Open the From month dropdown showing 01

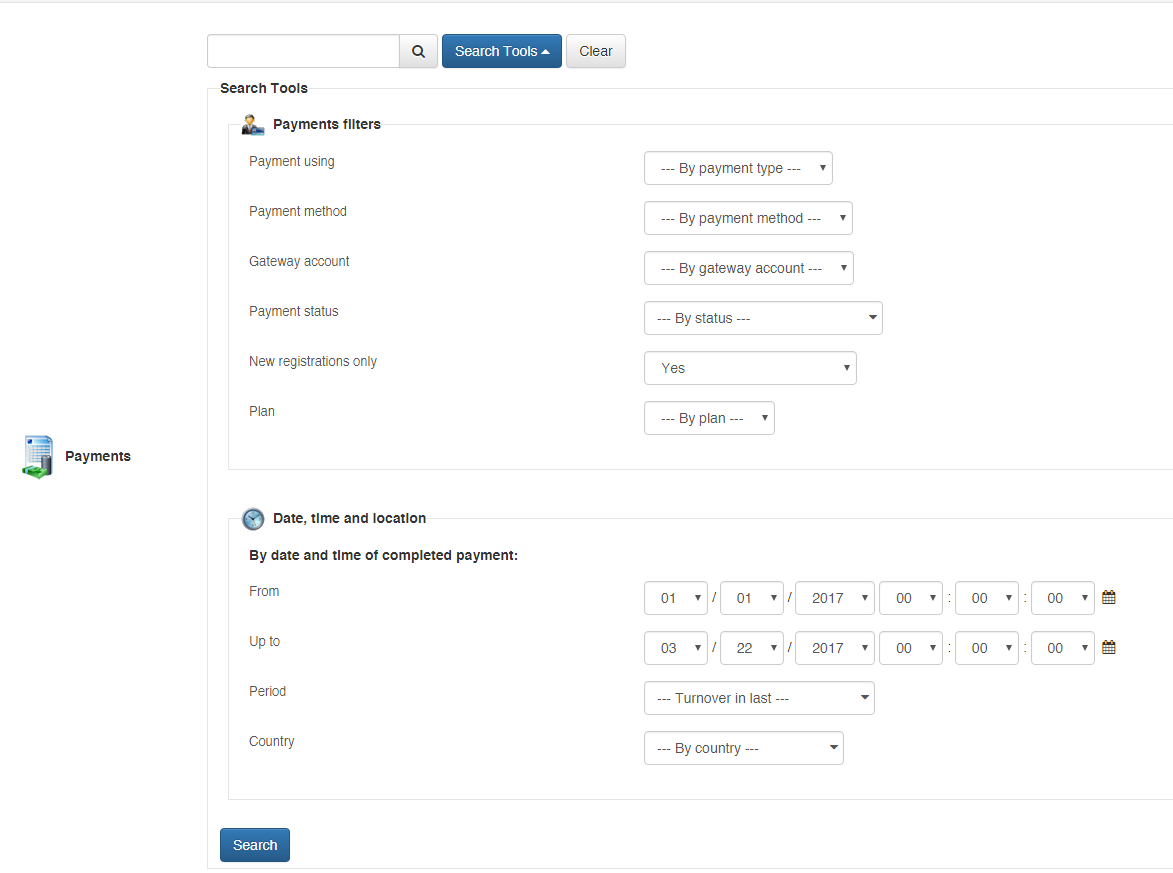[676, 598]
